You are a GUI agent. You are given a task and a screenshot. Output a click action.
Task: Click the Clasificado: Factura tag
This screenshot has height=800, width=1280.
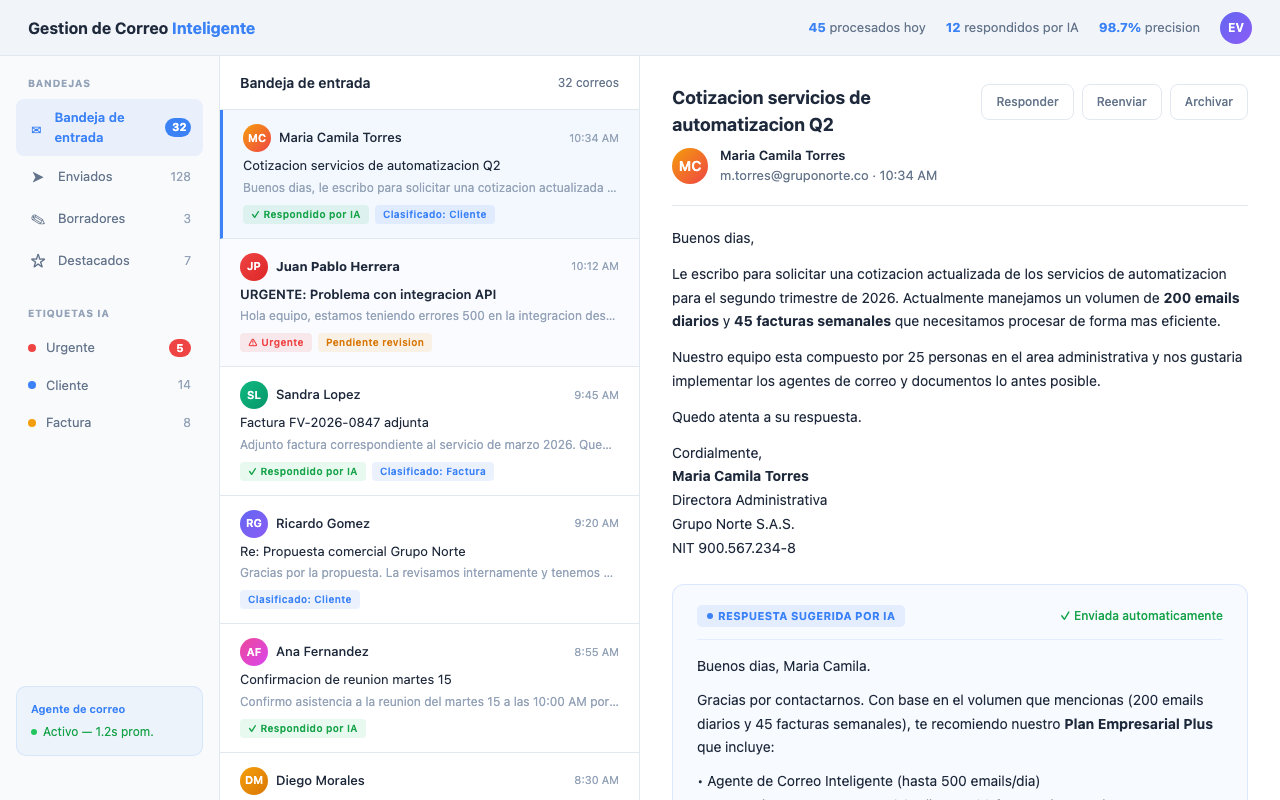click(433, 471)
